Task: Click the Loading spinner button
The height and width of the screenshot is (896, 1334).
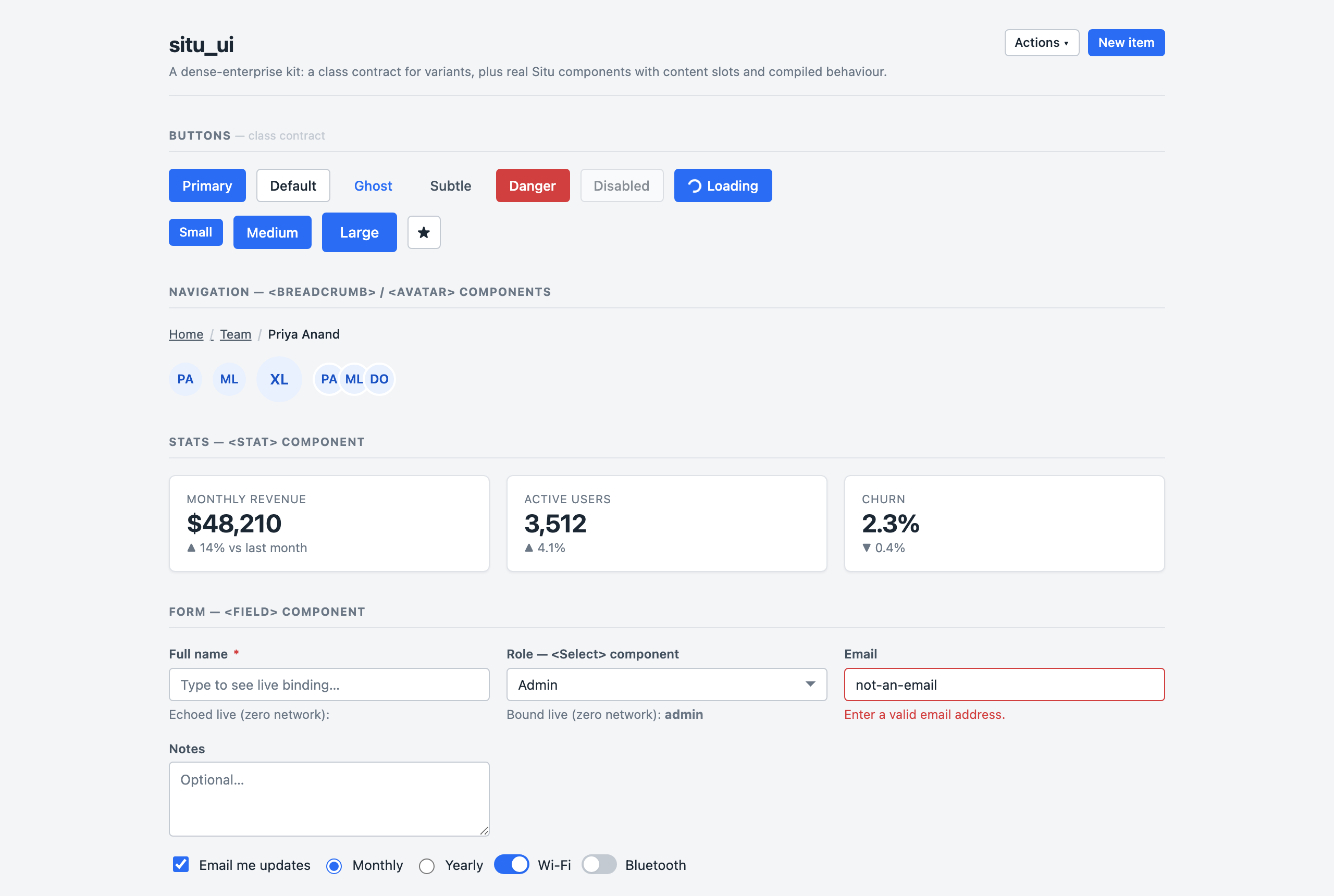Action: 723,185
